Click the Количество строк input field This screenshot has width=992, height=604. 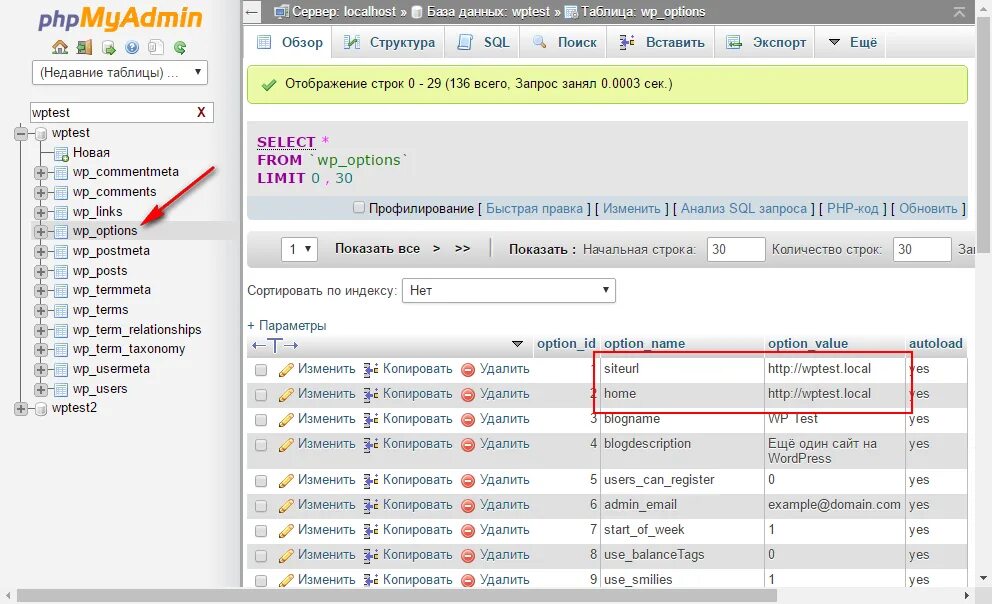click(921, 249)
